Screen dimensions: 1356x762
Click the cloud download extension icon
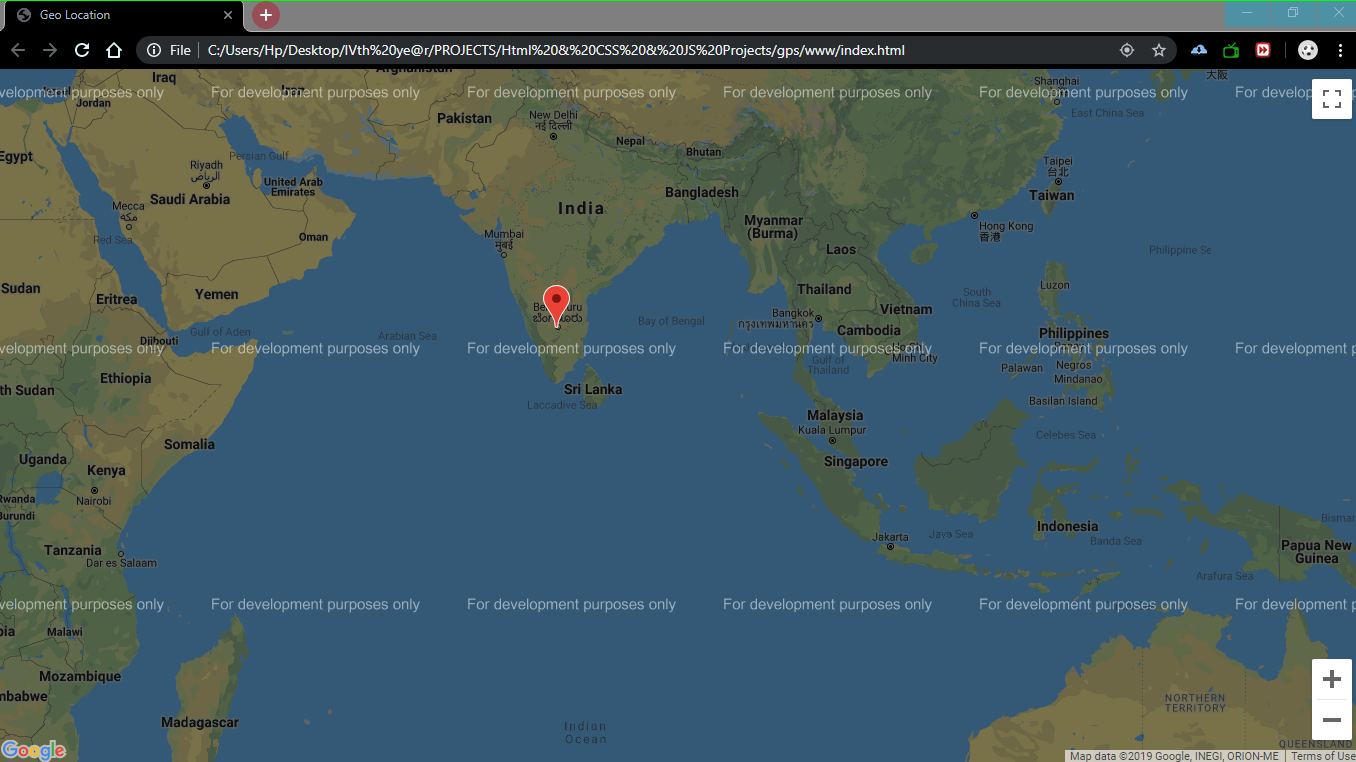[x=1199, y=50]
